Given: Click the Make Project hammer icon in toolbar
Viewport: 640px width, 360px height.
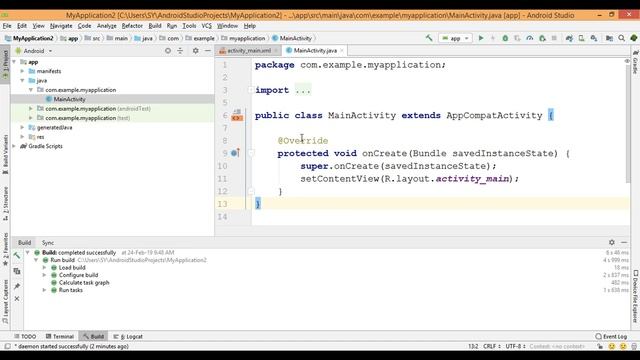Looking at the screenshot, I should click(x=429, y=38).
